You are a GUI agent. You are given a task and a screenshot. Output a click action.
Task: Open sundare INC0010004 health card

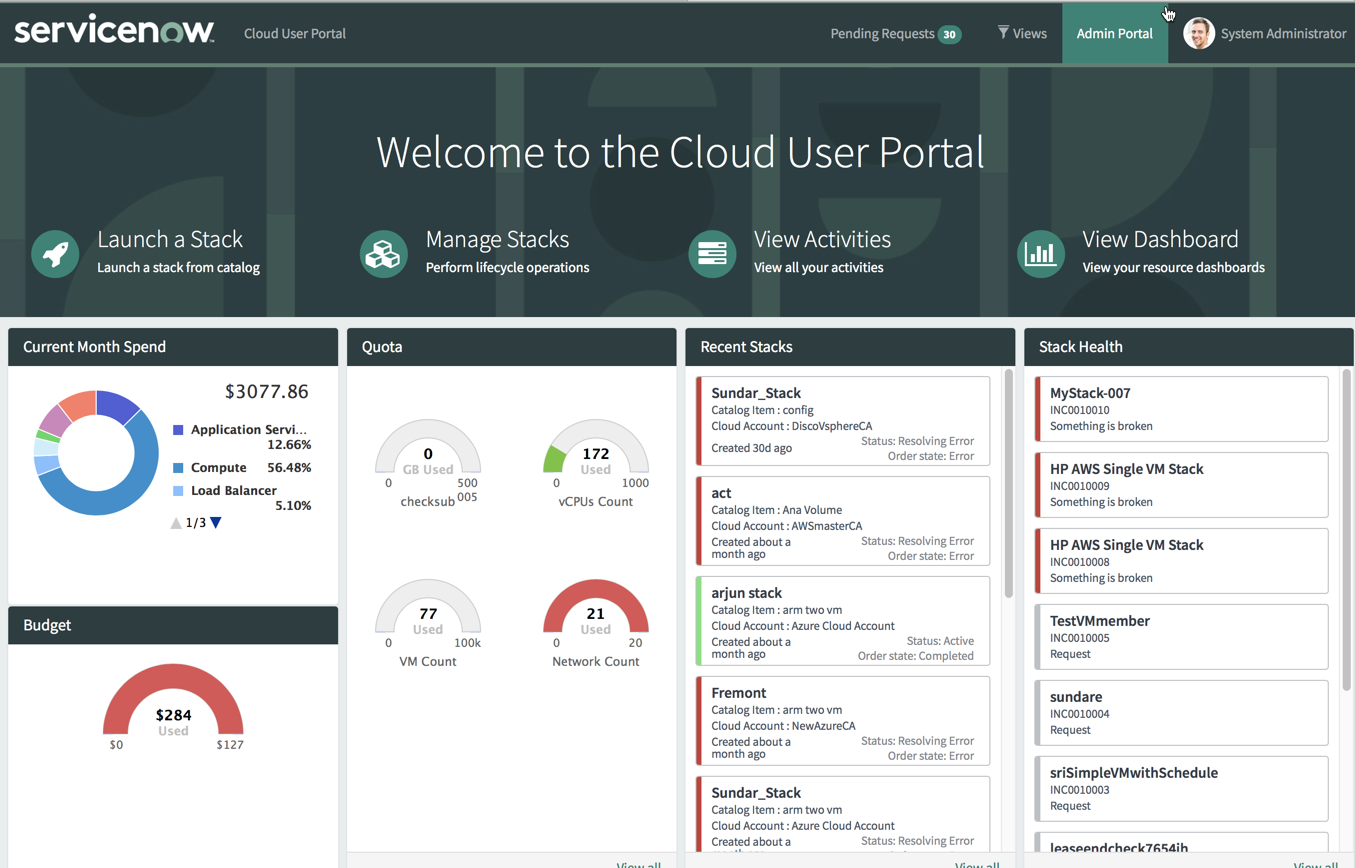point(1181,713)
